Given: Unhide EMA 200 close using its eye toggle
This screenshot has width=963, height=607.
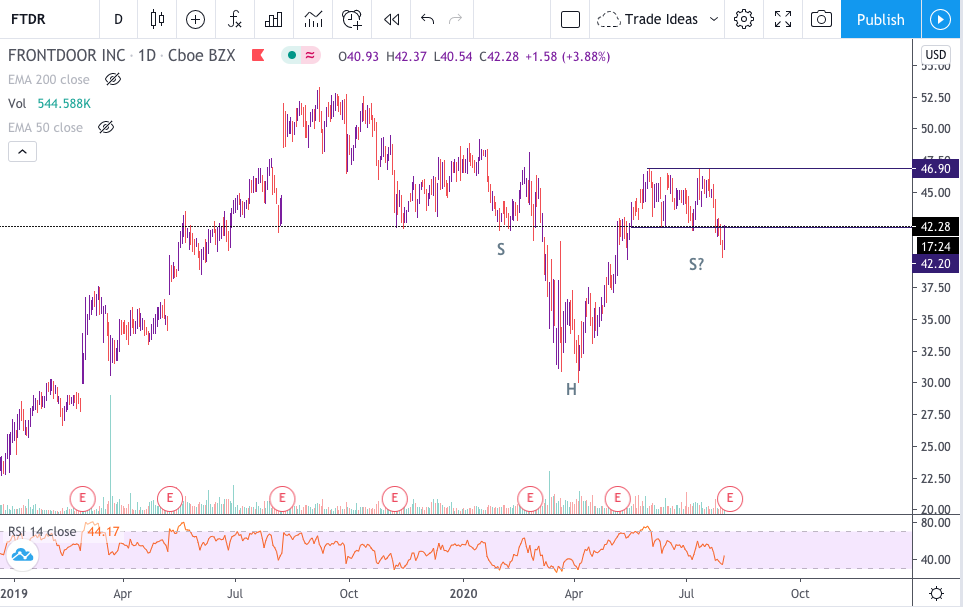Looking at the screenshot, I should click(112, 79).
